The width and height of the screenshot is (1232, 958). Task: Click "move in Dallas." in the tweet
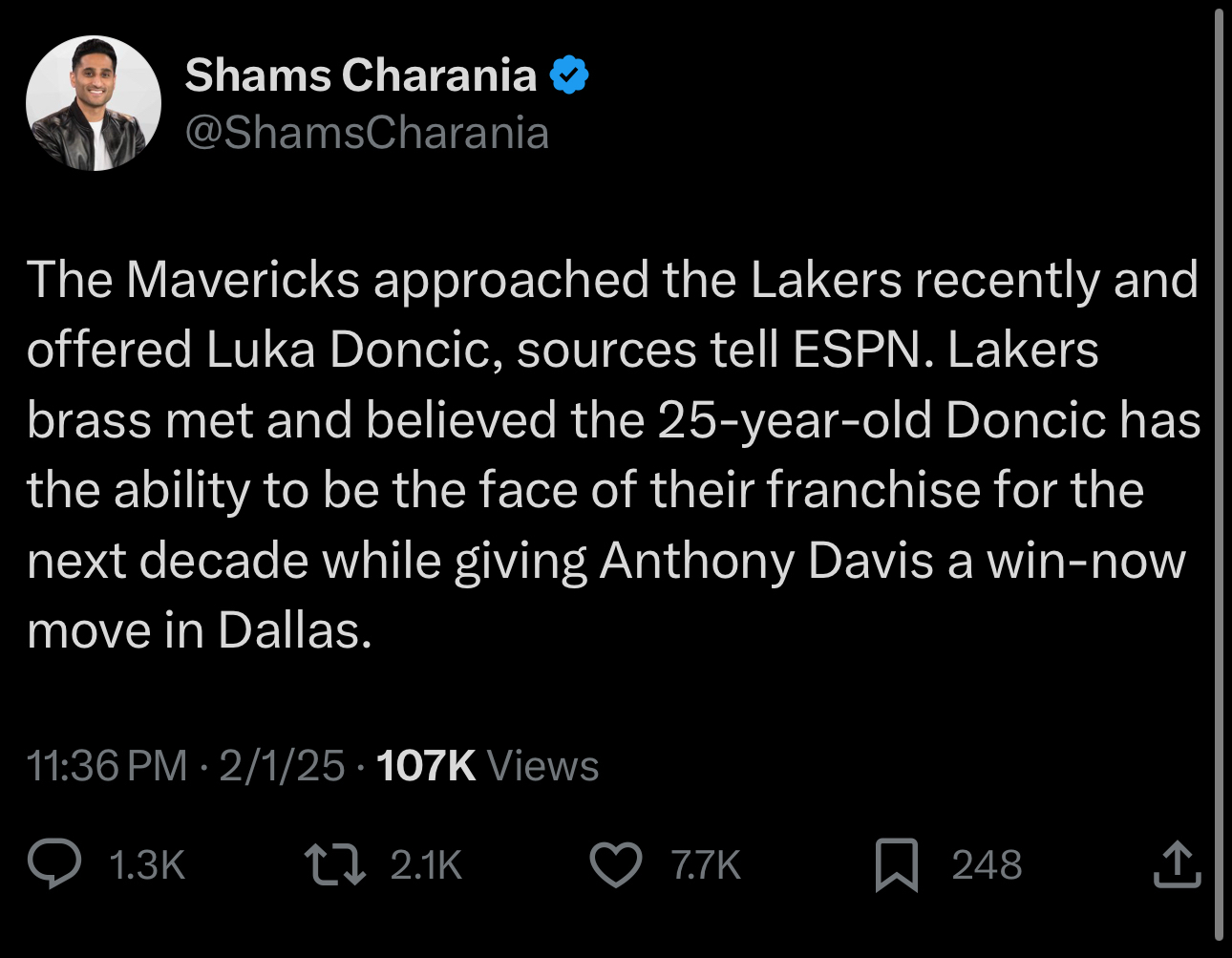199,630
